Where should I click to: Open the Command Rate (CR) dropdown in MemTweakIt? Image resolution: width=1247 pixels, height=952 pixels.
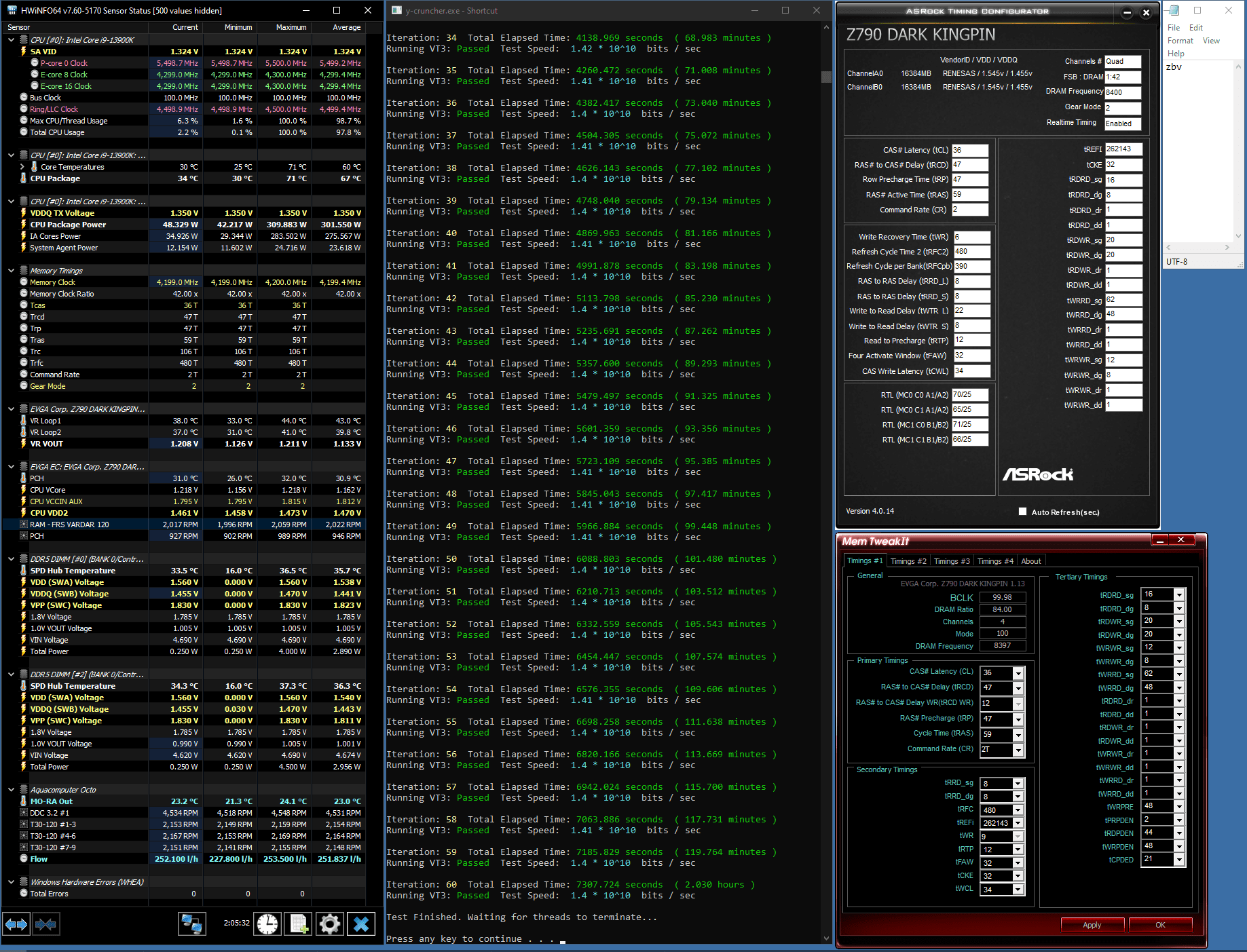point(1018,750)
